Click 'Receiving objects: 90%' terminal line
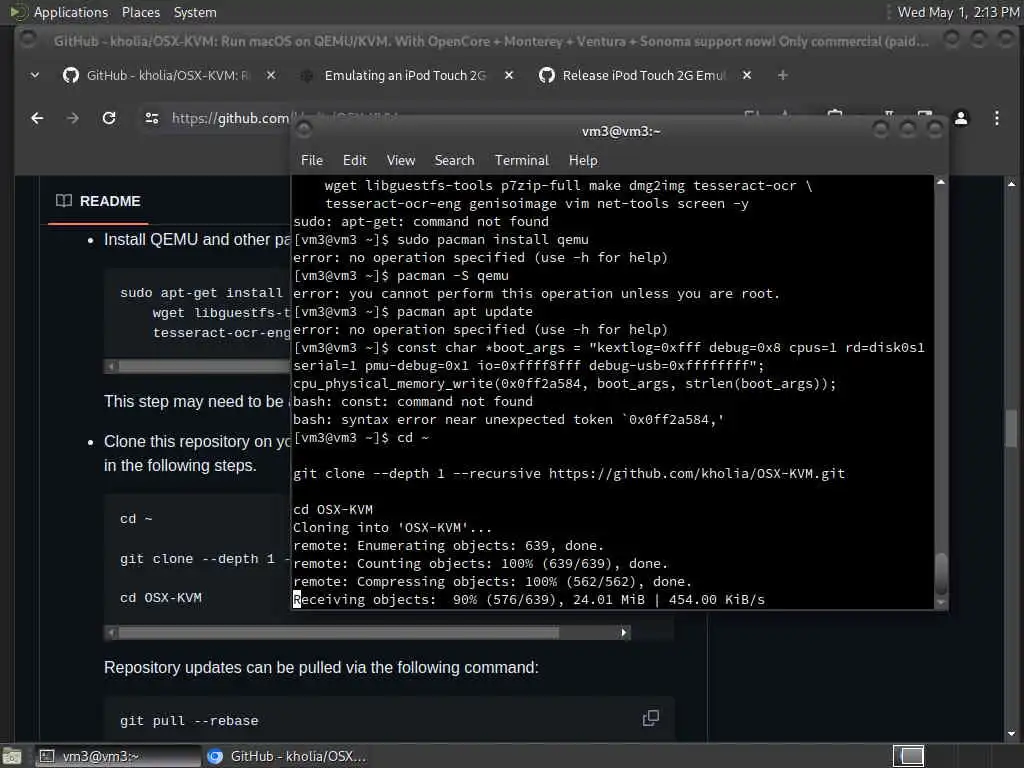 528,600
